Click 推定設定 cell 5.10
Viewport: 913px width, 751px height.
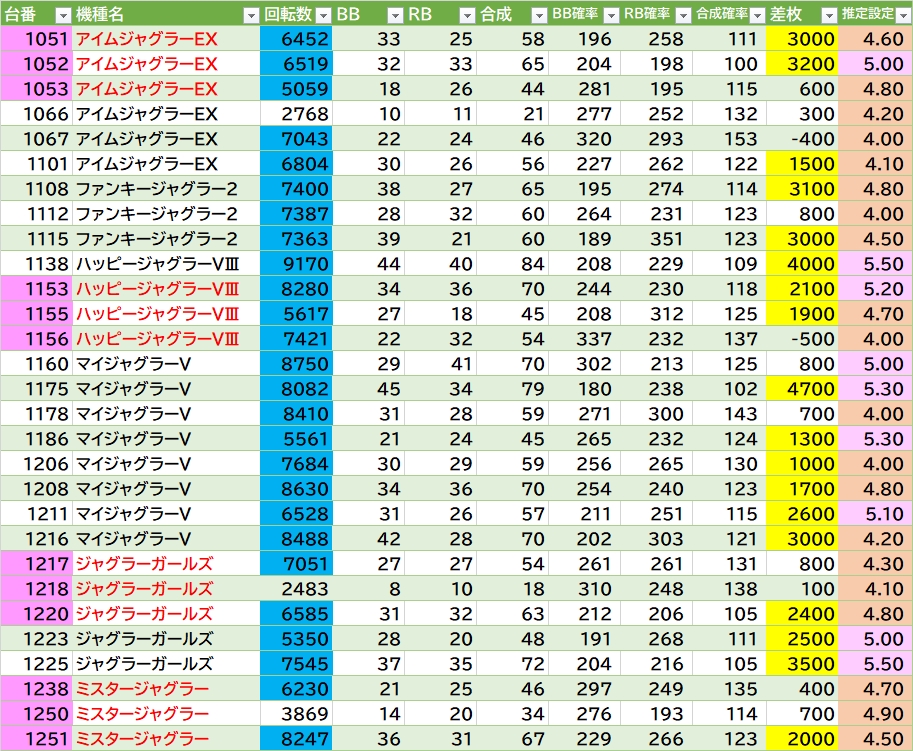(876, 515)
